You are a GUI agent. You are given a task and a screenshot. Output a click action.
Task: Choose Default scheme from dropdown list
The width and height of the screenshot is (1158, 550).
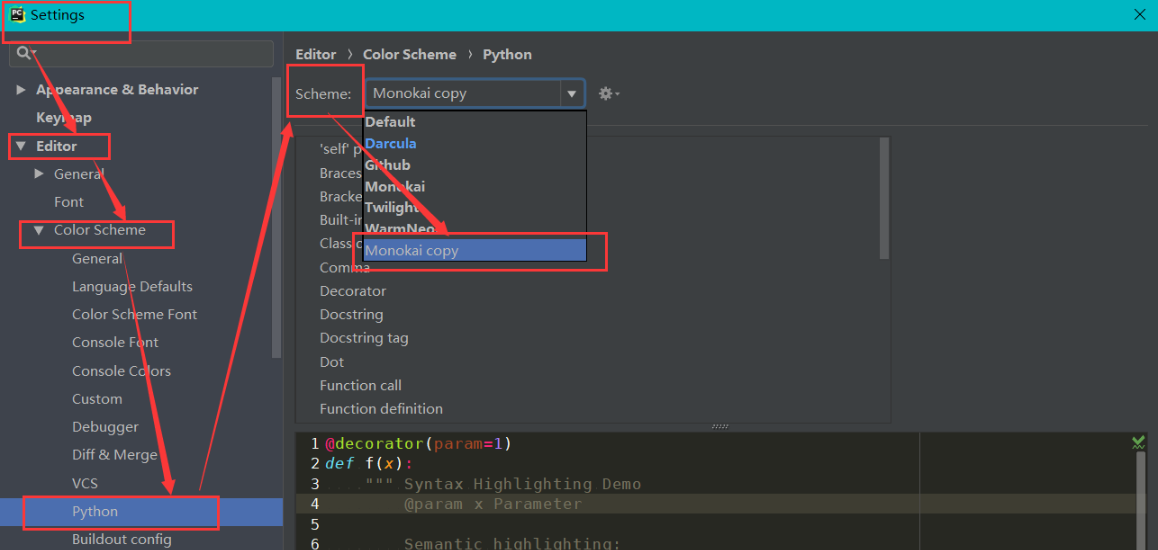point(475,123)
